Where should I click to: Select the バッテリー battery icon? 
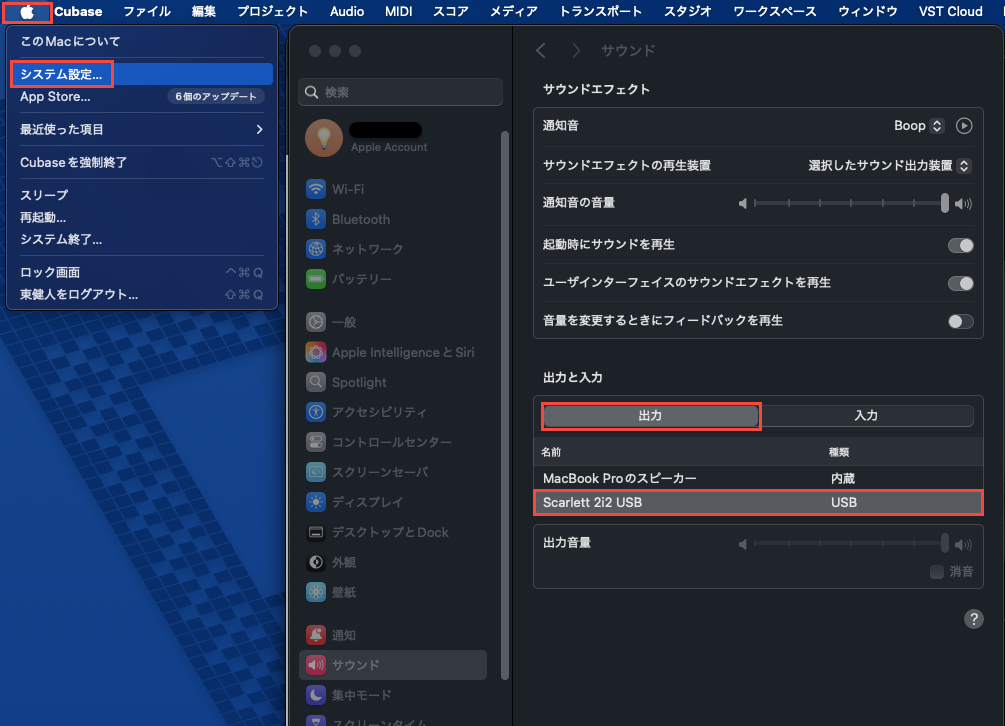coord(316,279)
